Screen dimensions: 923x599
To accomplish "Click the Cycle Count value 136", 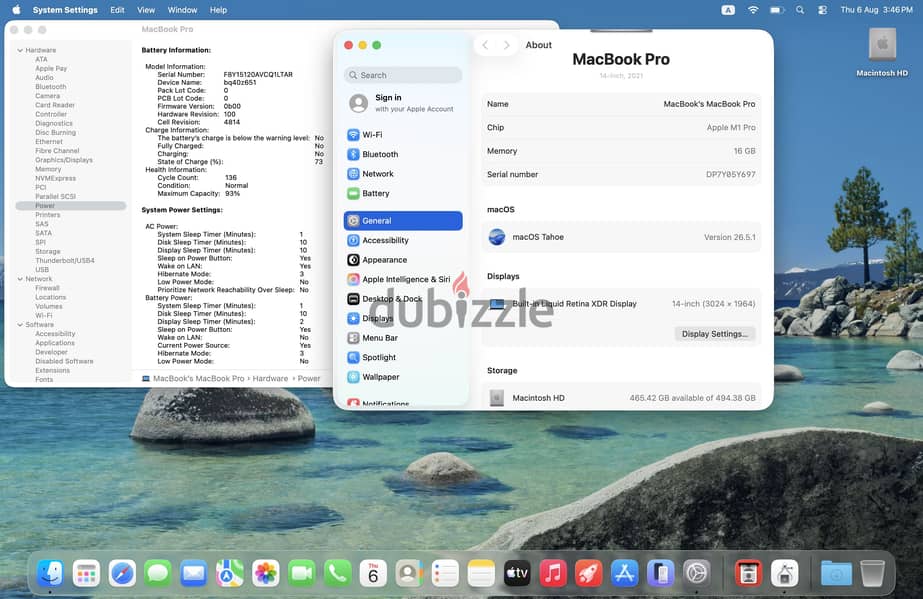I will click(231, 178).
